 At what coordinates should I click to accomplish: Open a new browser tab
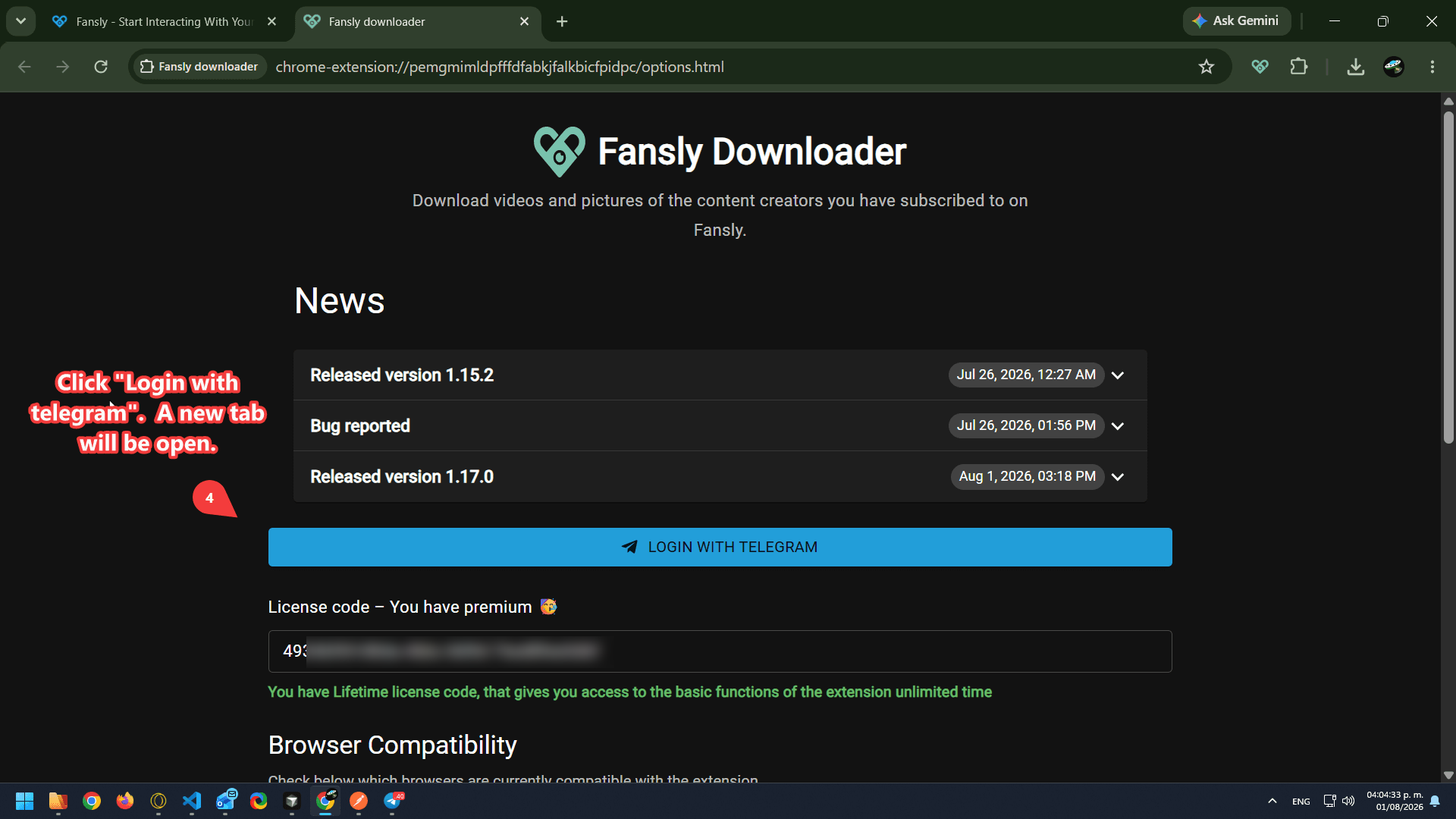coord(562,22)
